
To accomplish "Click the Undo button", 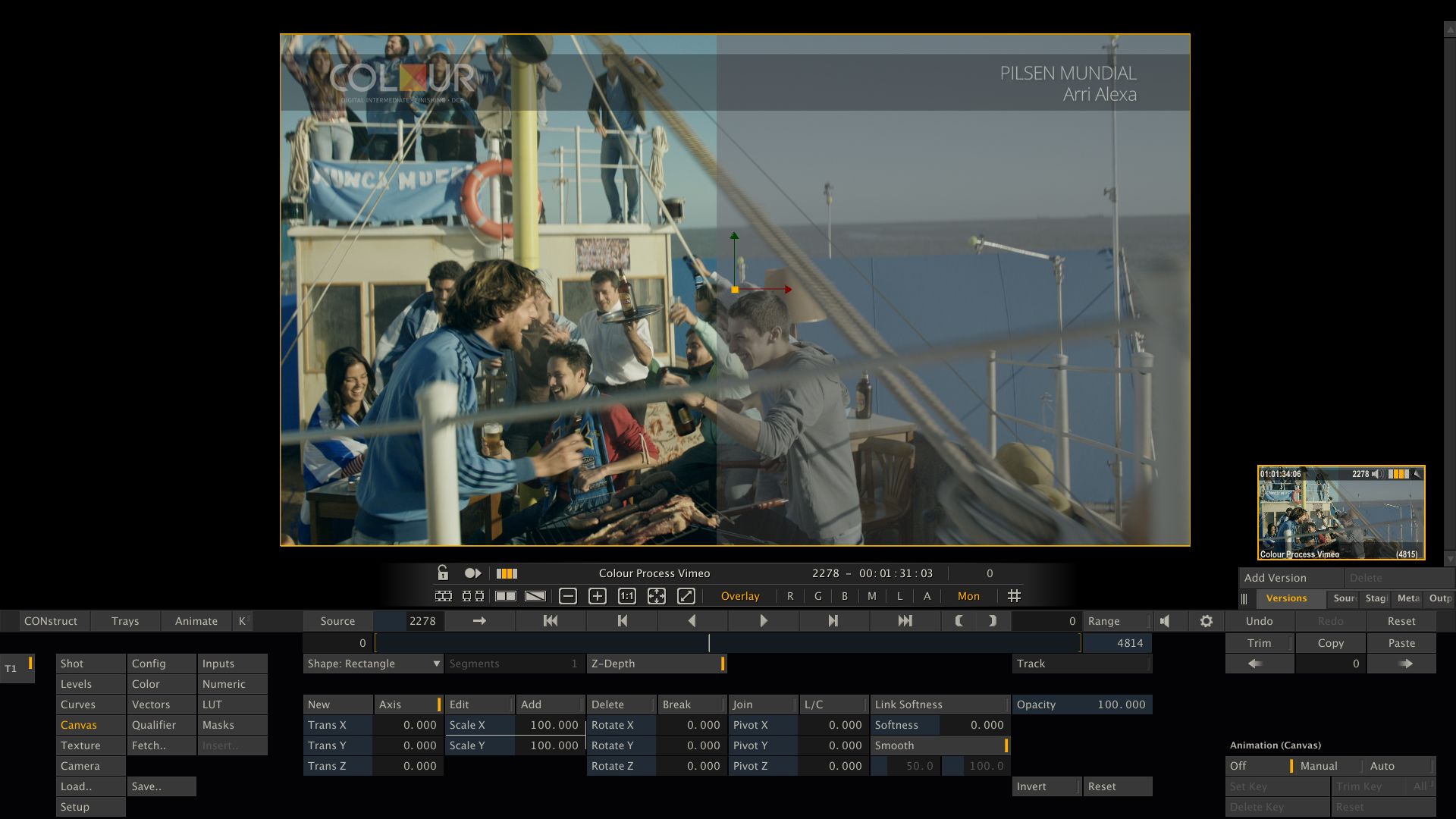I will pyautogui.click(x=1260, y=621).
